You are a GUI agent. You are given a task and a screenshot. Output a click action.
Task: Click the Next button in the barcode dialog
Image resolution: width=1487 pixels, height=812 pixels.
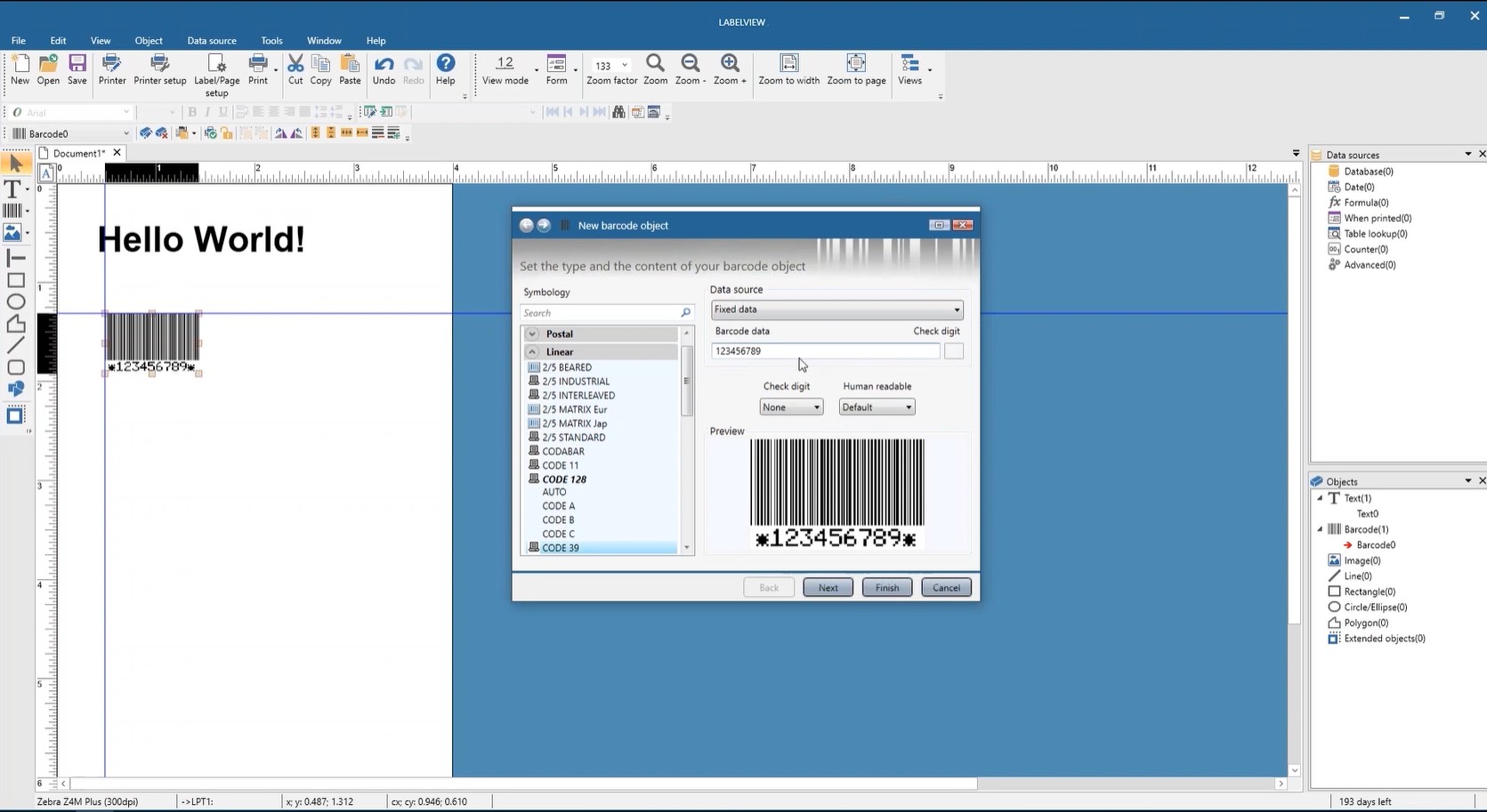(827, 587)
